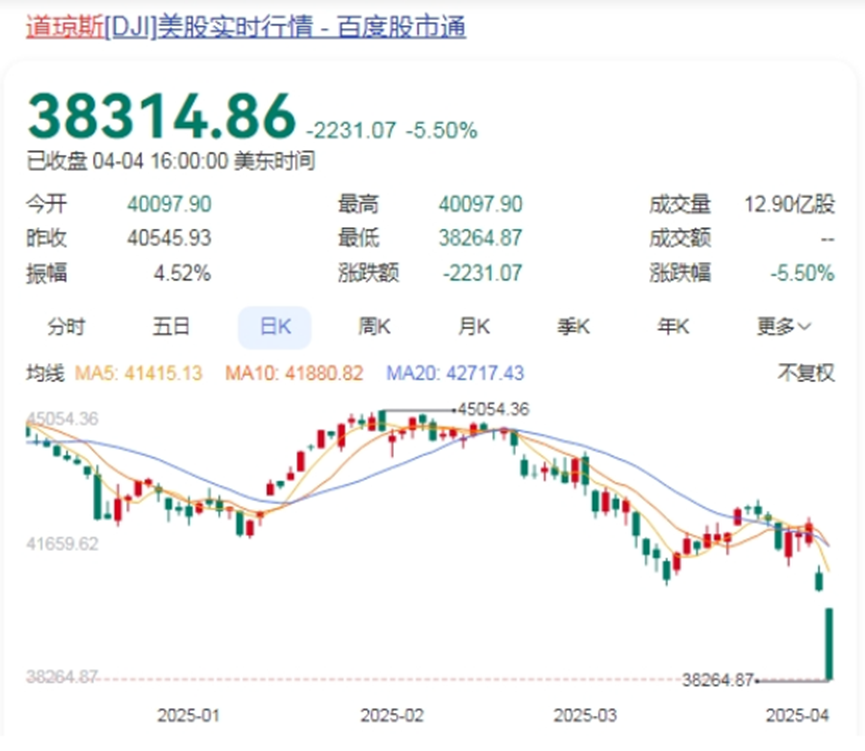The width and height of the screenshot is (865, 751).
Task: Select the 年K chart tab
Action: tap(673, 327)
